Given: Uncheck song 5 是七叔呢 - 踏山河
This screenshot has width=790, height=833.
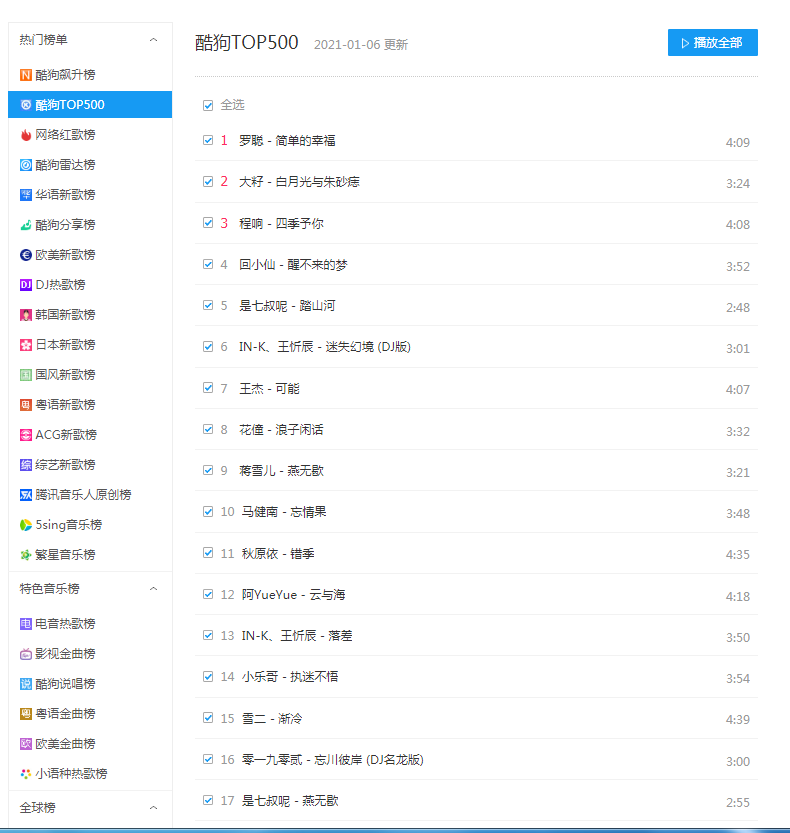Looking at the screenshot, I should tap(208, 305).
